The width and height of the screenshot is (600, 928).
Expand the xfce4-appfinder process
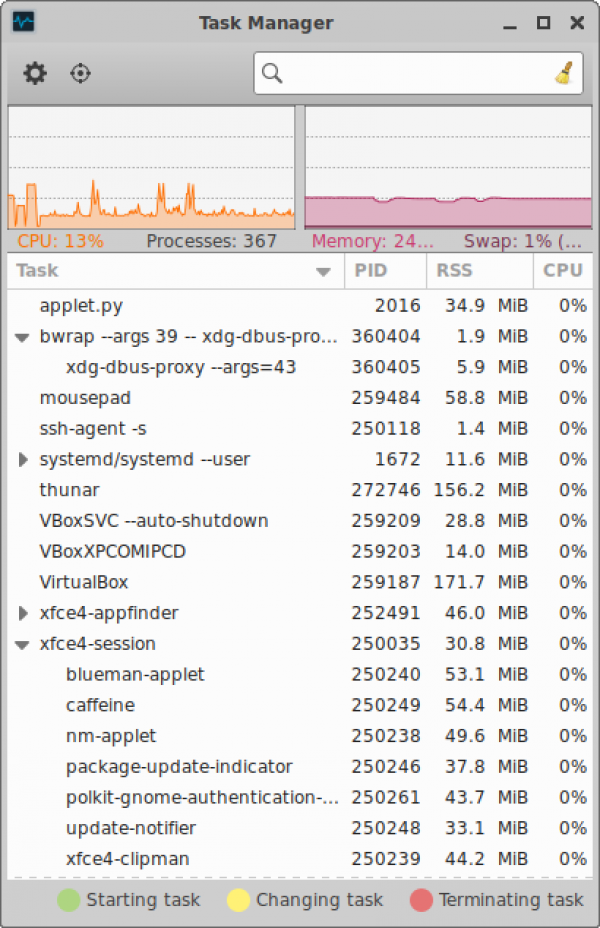pyautogui.click(x=23, y=613)
